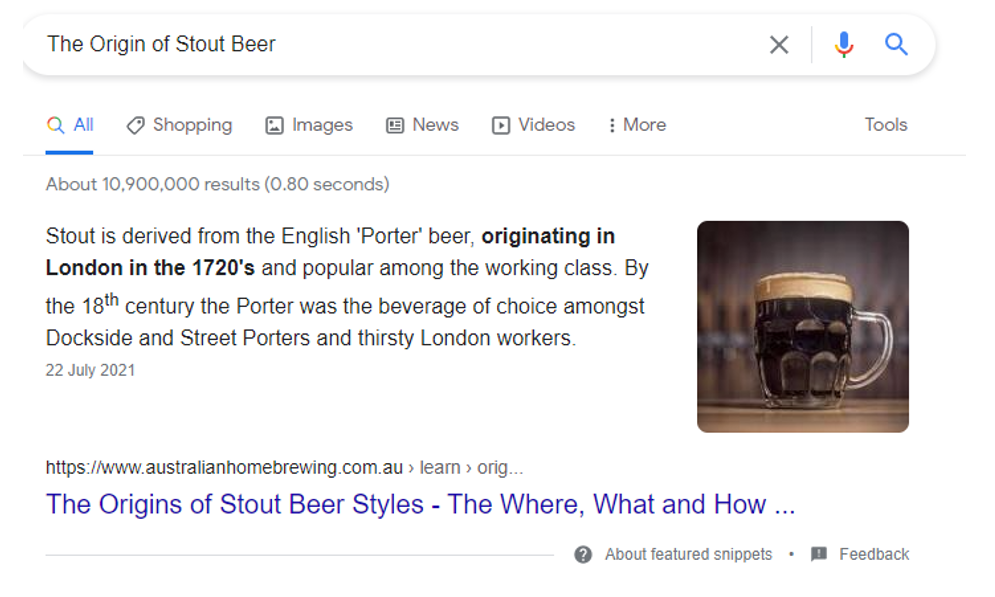Viewport: 995px width, 597px height.
Task: Select the All results tab
Action: pyautogui.click(x=70, y=125)
